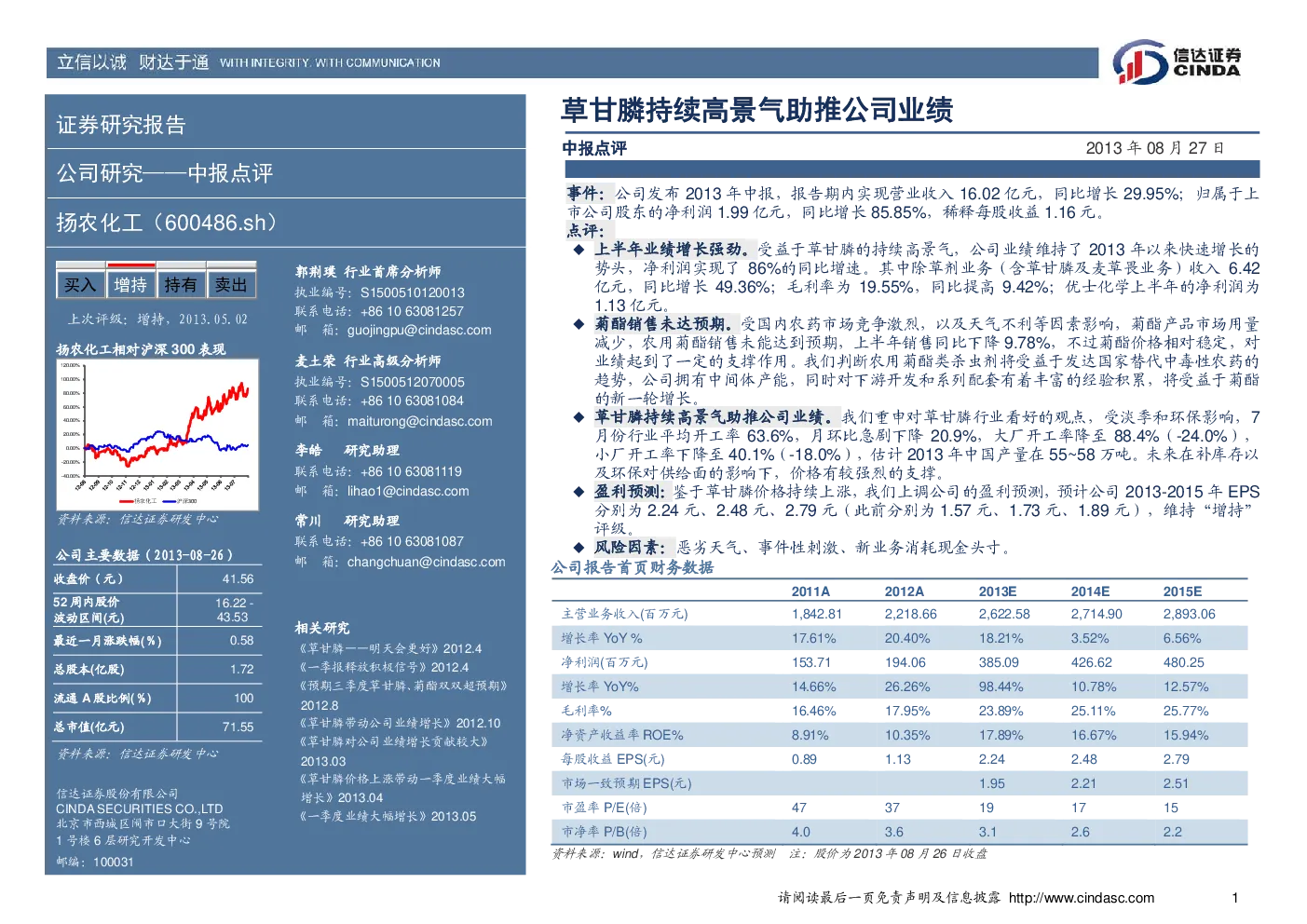
Task: Click related report 《草甘膦——明天会更好》2012.4
Action: (x=388, y=648)
